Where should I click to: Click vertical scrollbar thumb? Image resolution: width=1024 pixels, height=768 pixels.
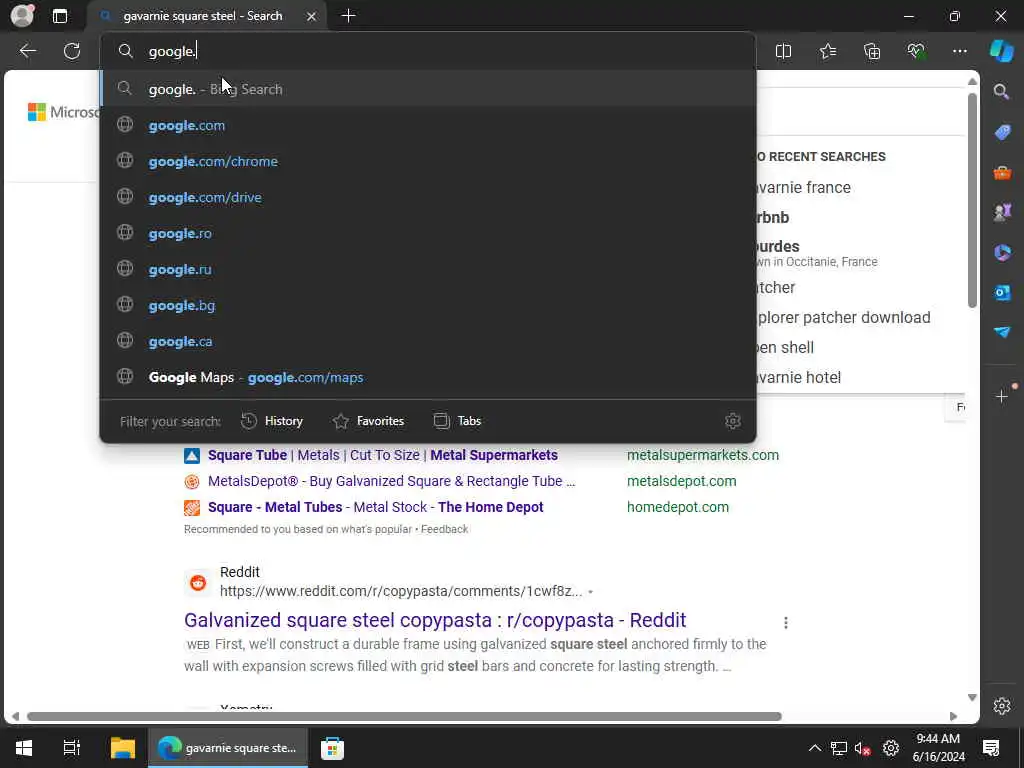(972, 200)
